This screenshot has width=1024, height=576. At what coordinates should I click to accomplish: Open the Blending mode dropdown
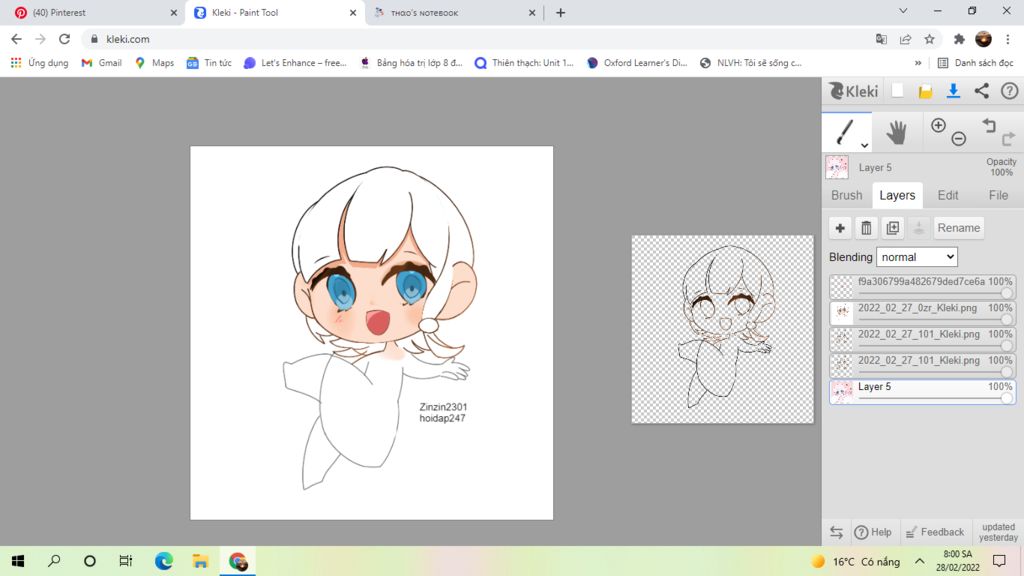pyautogui.click(x=916, y=257)
